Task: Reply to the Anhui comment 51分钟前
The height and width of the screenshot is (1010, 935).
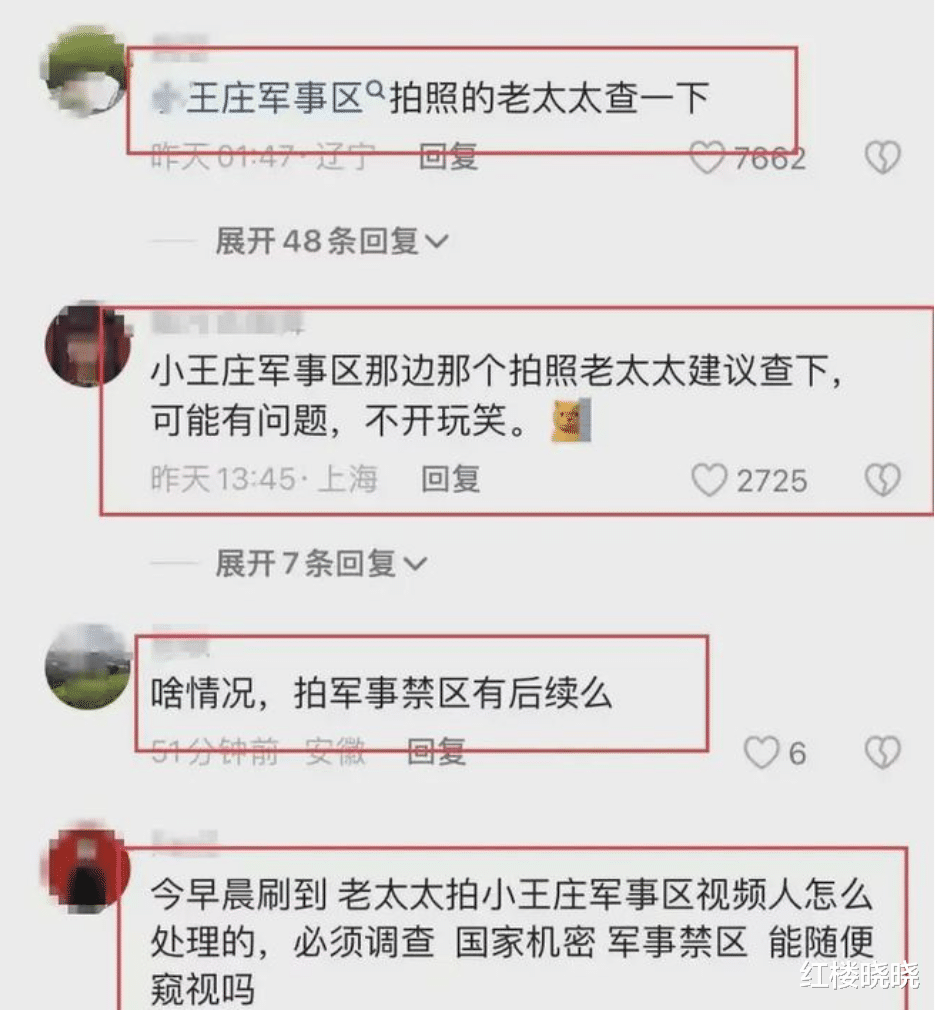Action: 437,752
